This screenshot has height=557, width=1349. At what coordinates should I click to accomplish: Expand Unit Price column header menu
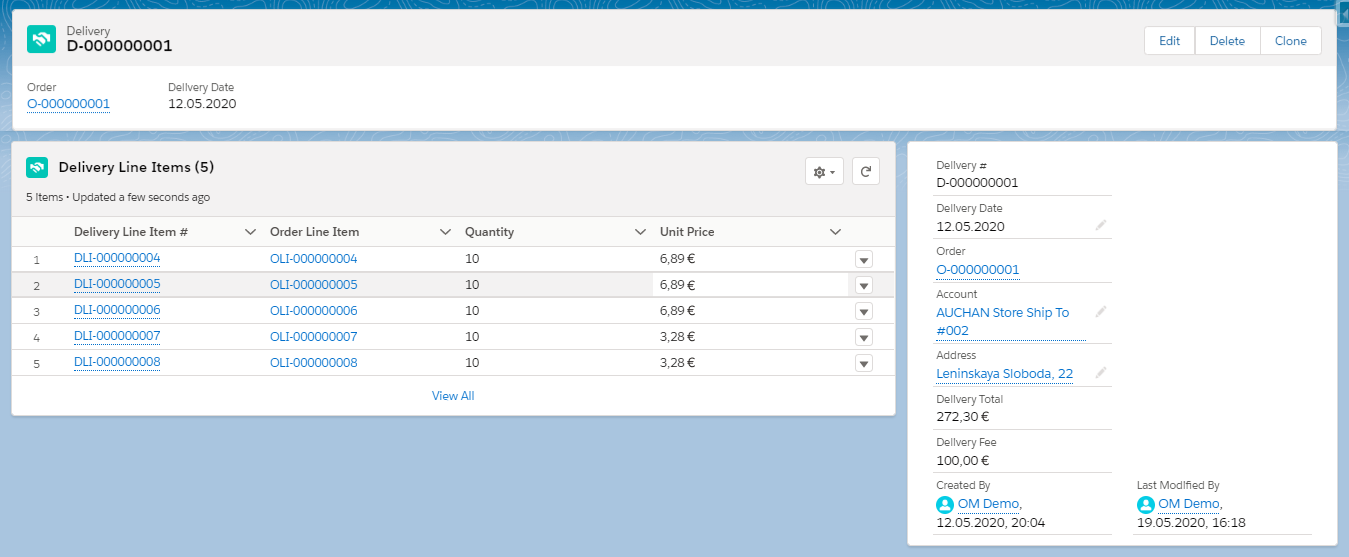coord(835,232)
